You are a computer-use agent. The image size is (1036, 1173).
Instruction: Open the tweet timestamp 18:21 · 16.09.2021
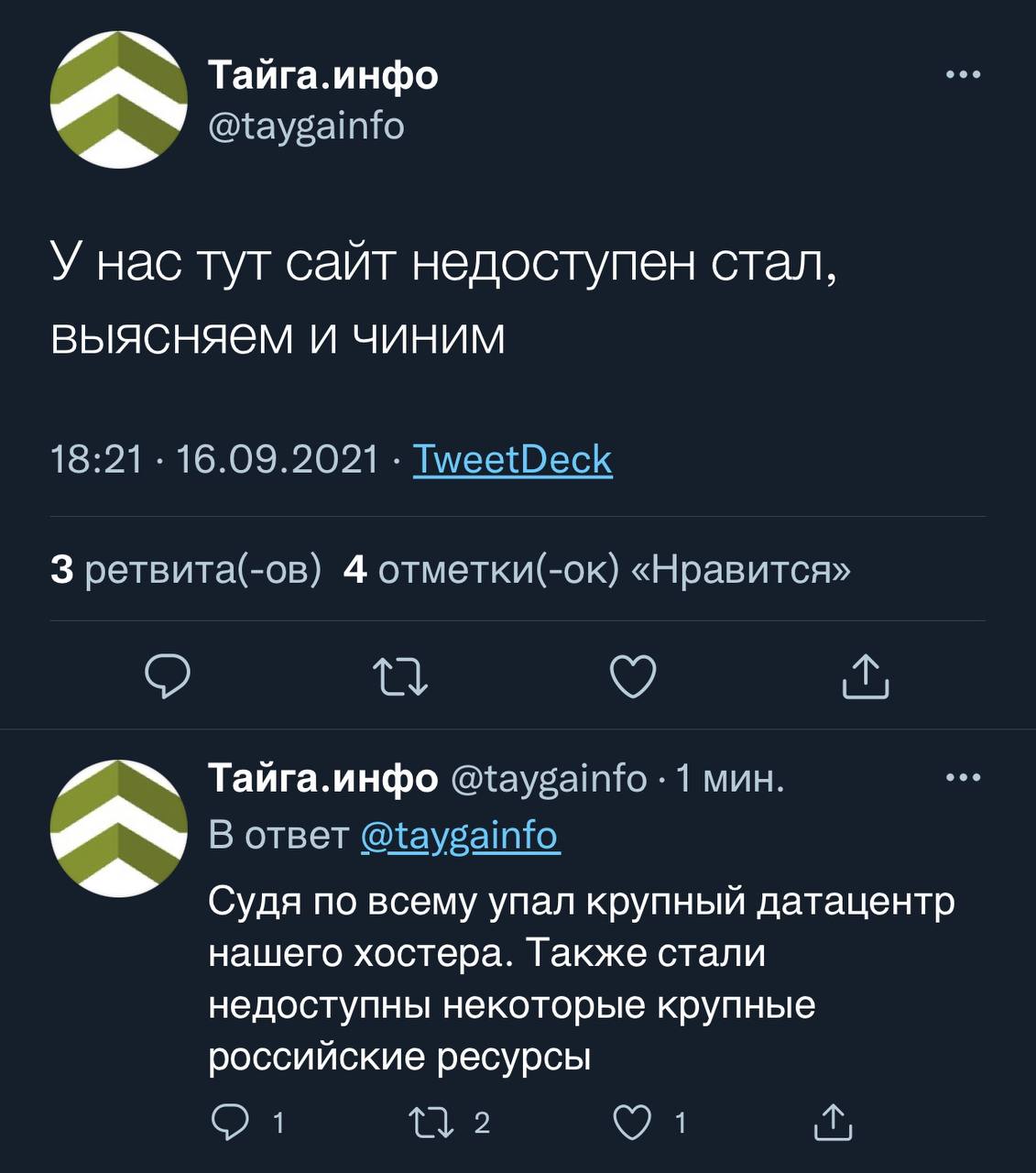pyautogui.click(x=214, y=459)
